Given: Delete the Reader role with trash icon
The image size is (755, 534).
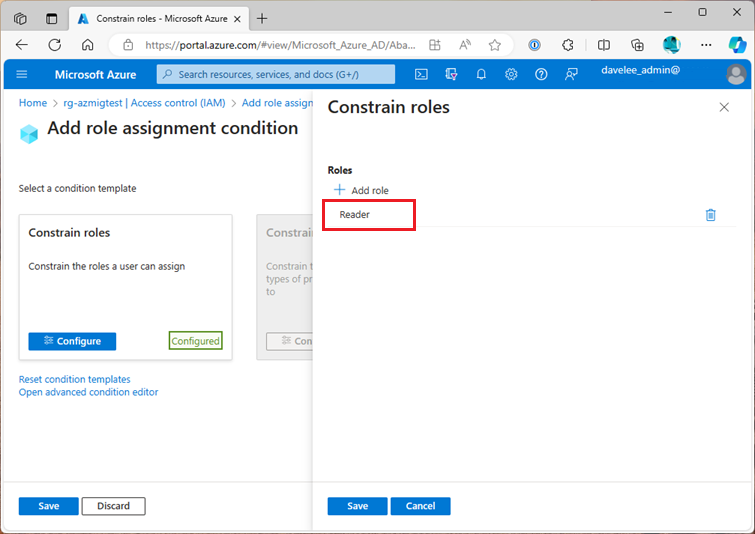Looking at the screenshot, I should coord(711,215).
